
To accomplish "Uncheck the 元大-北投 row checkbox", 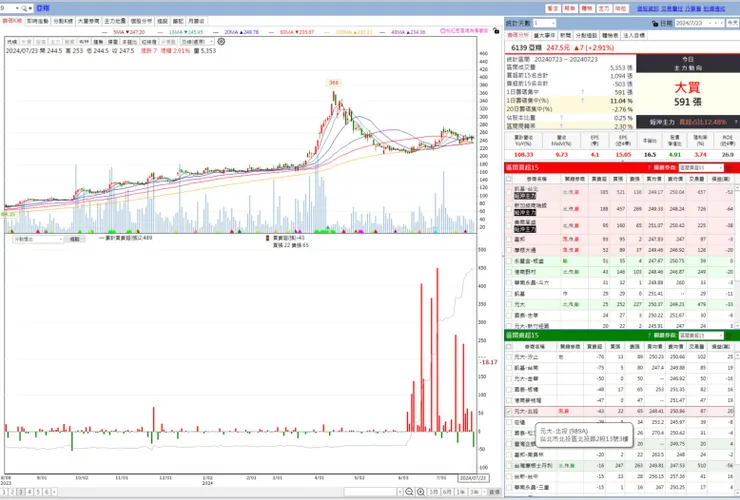I will click(x=509, y=411).
